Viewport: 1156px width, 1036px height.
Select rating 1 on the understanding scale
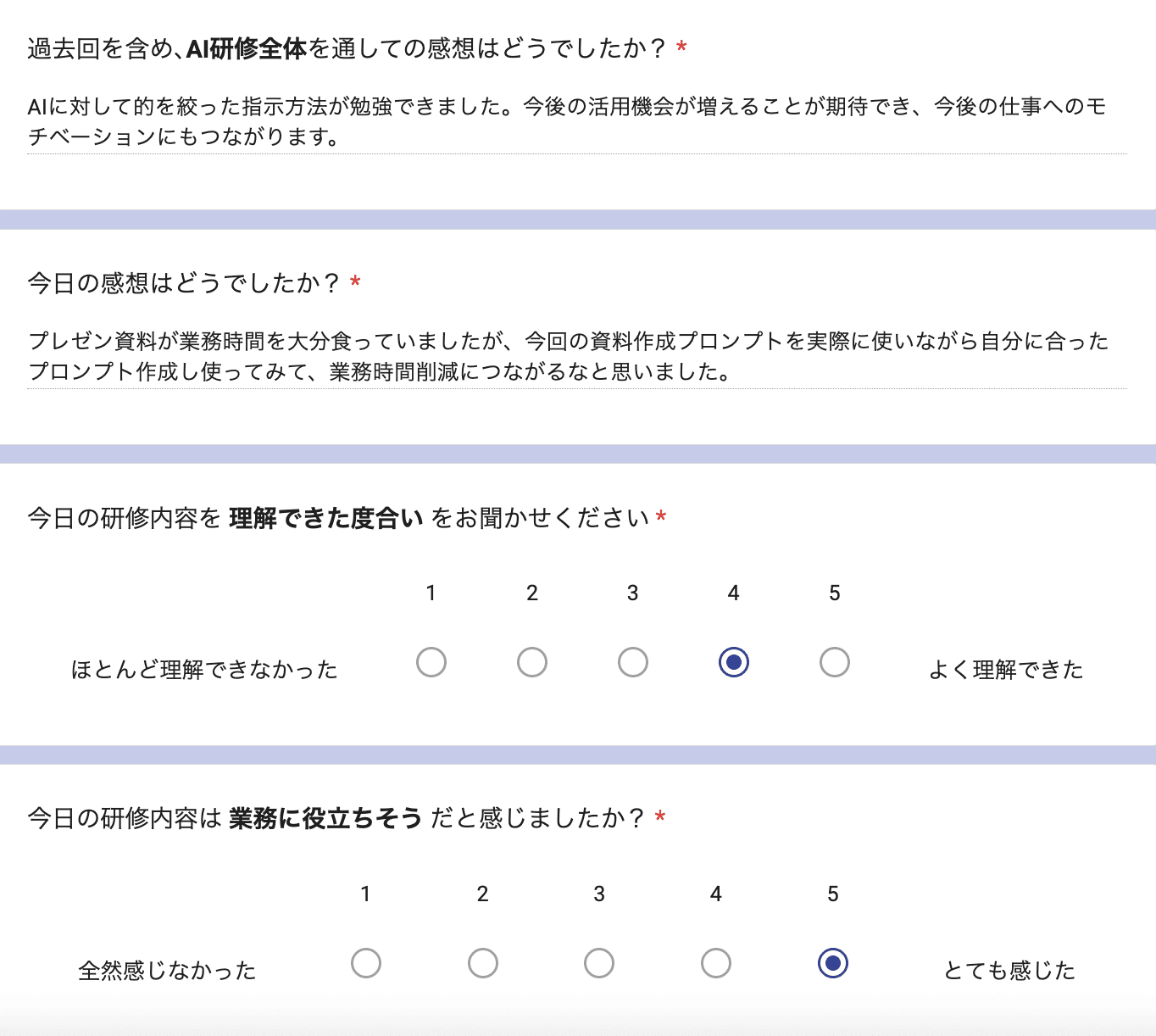[431, 662]
